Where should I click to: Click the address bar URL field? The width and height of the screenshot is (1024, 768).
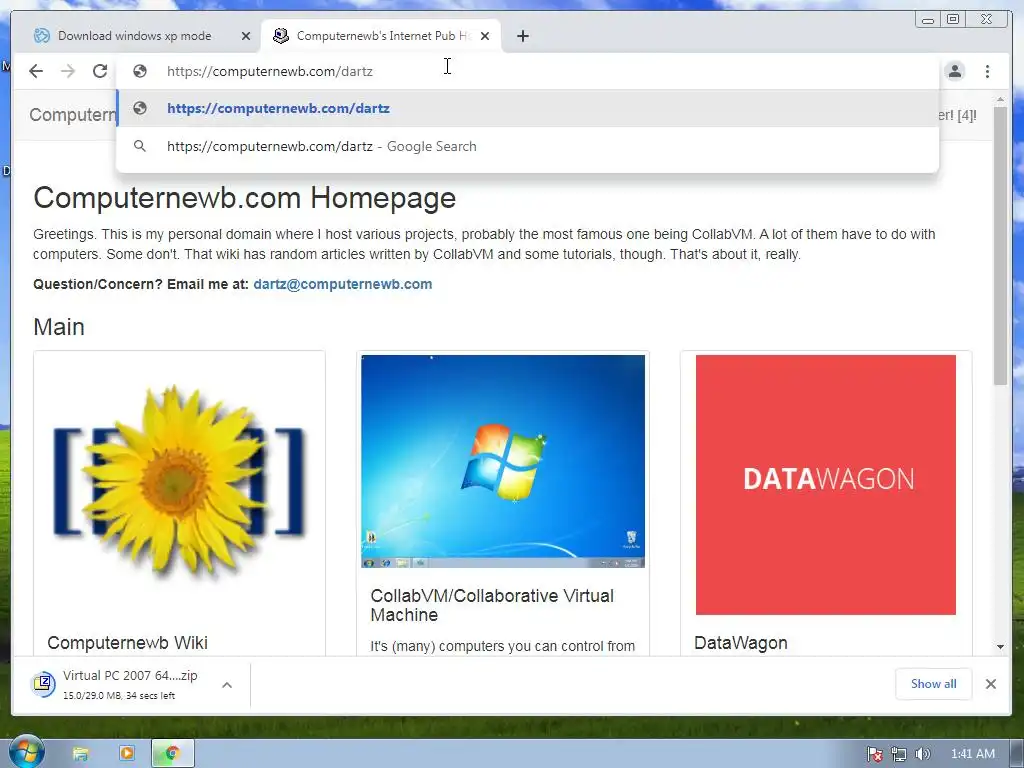(x=527, y=71)
